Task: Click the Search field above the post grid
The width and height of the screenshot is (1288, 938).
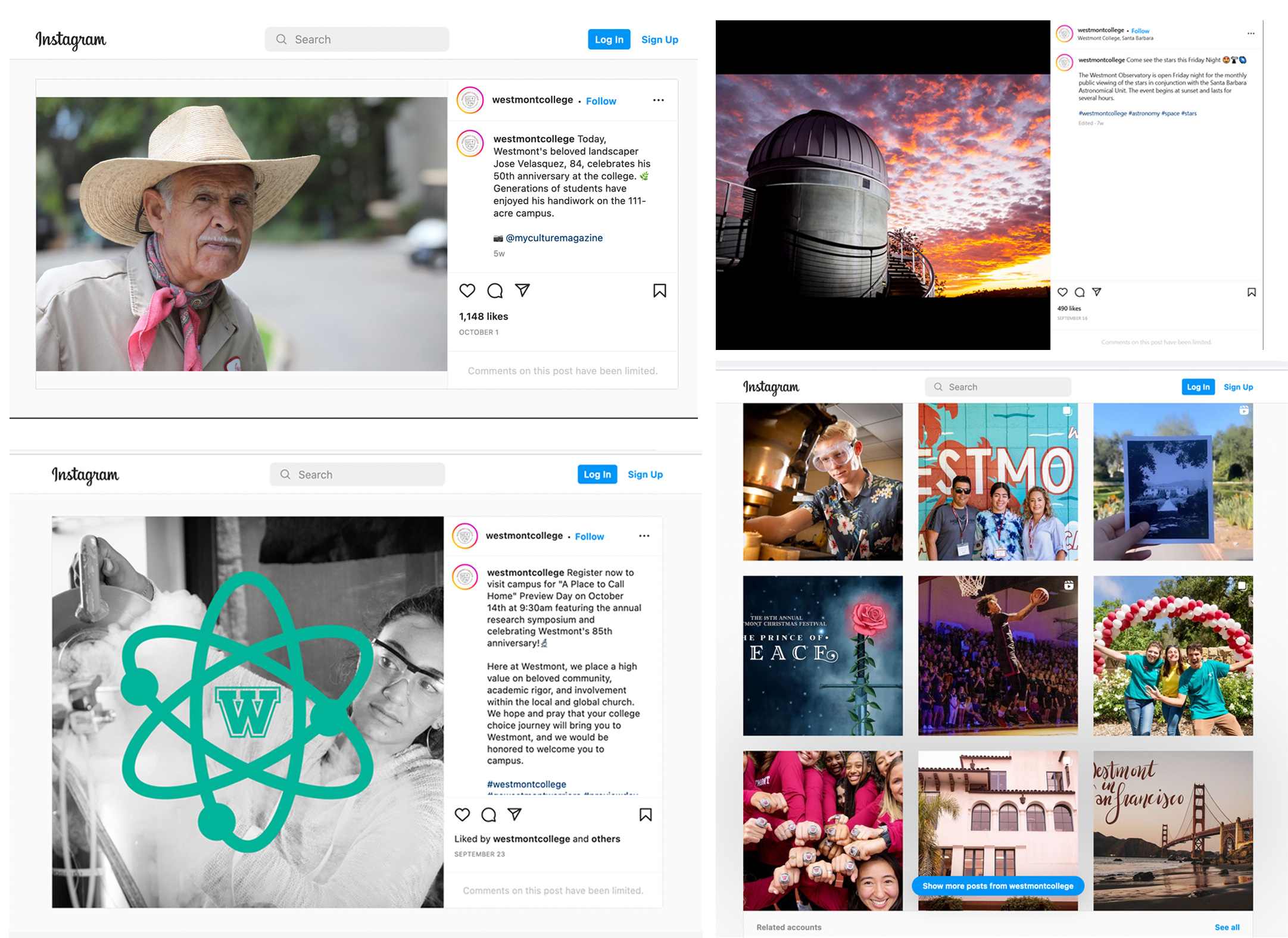Action: 997,387
